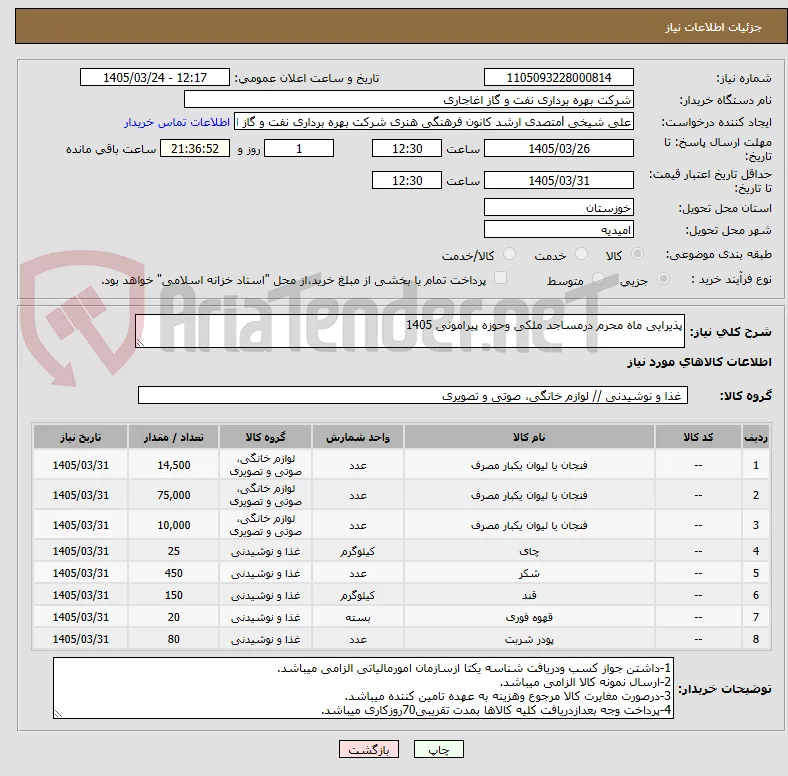The width and height of the screenshot is (788, 776).
Task: Click the کیلوگرم unit in the قند row
Action: click(358, 596)
